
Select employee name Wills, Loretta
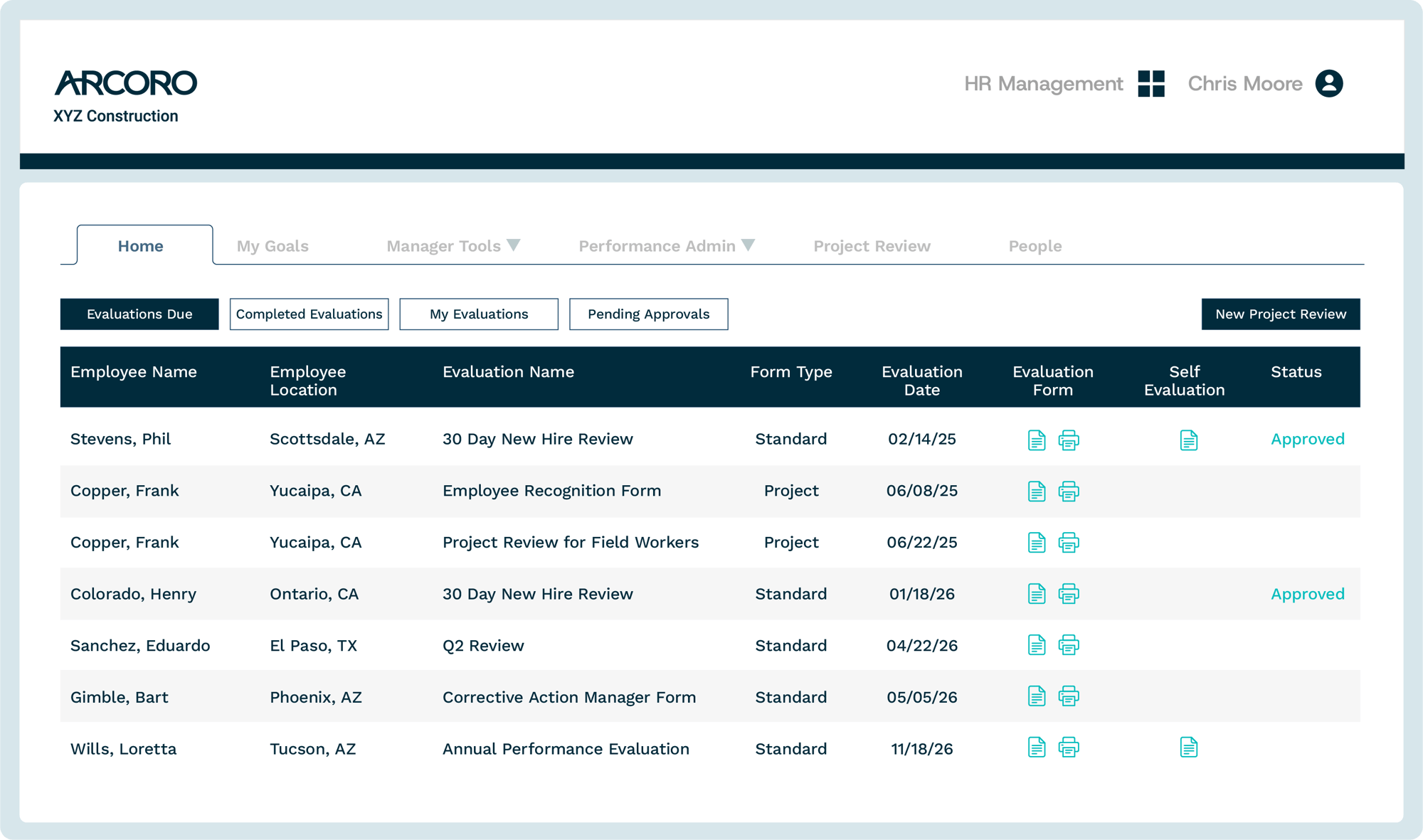(x=123, y=749)
